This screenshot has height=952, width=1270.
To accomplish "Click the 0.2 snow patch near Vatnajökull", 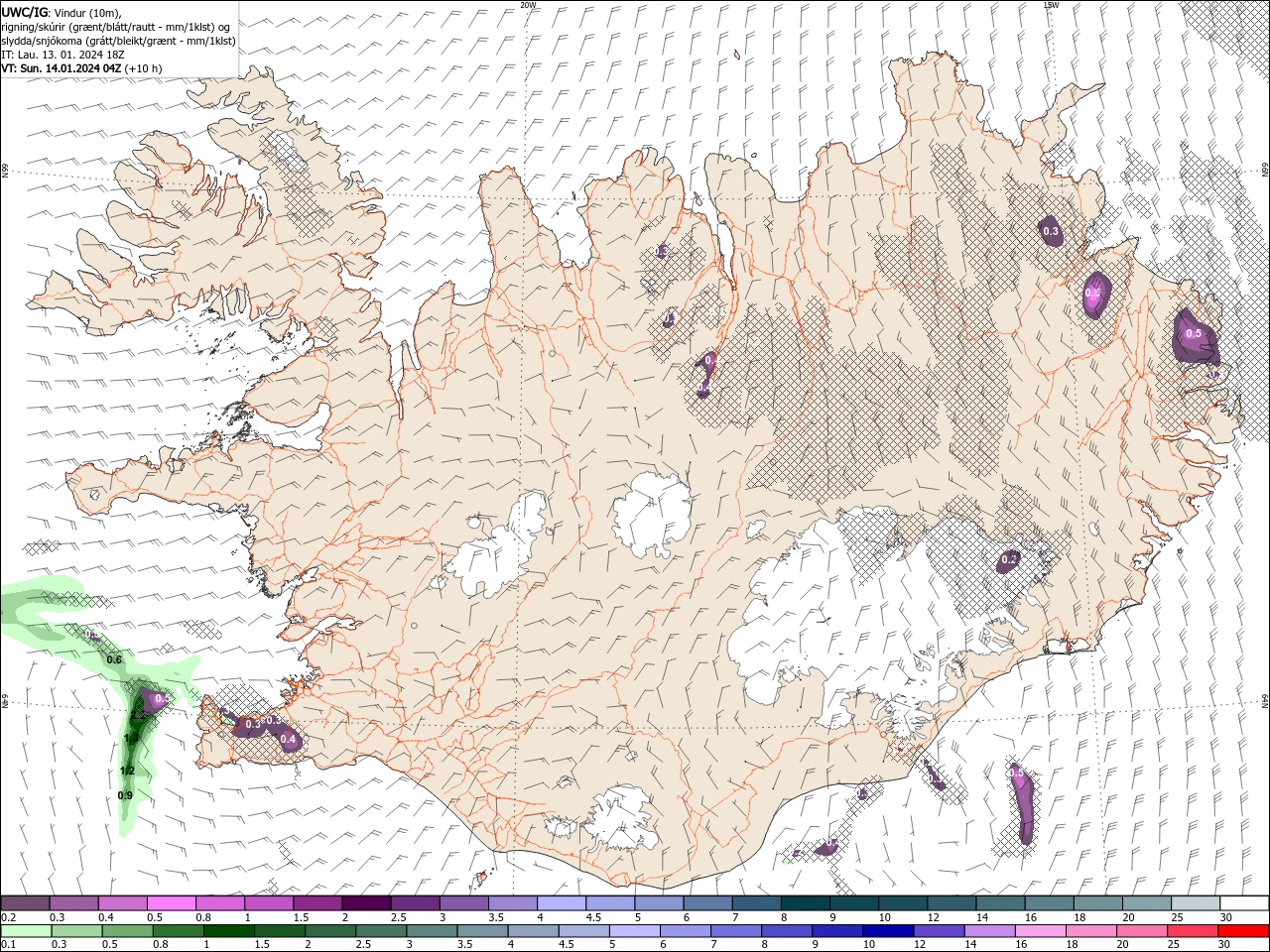I will tap(1009, 561).
